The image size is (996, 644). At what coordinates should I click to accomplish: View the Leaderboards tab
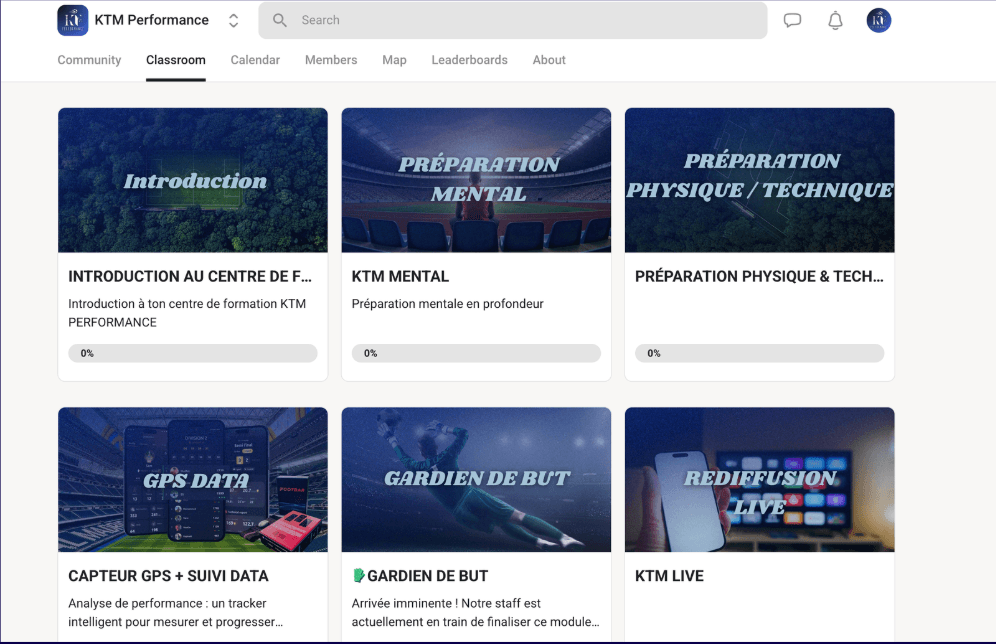tap(469, 60)
